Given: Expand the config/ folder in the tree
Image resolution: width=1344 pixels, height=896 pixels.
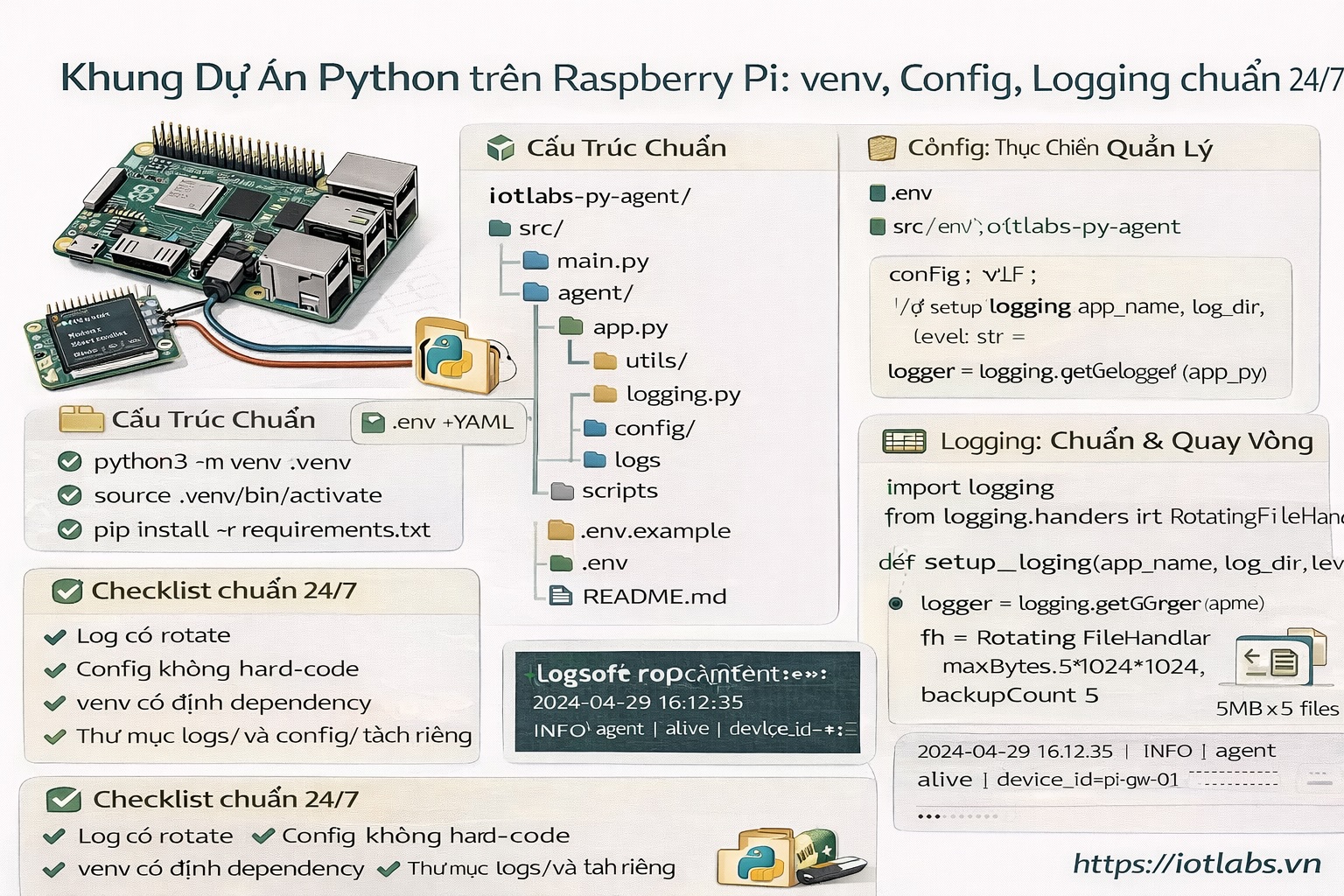Looking at the screenshot, I should tap(595, 428).
